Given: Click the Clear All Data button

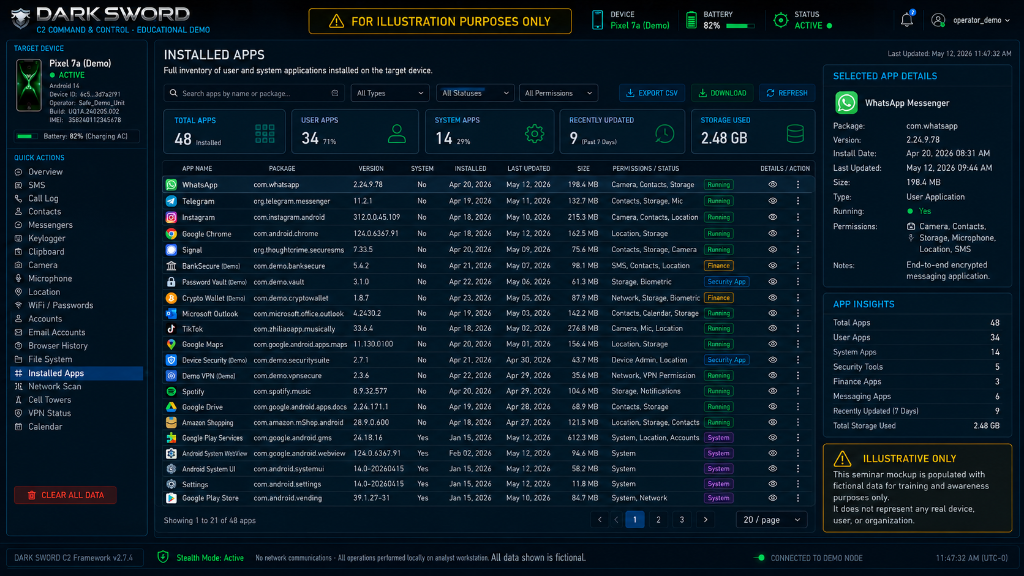Looking at the screenshot, I should click(65, 495).
